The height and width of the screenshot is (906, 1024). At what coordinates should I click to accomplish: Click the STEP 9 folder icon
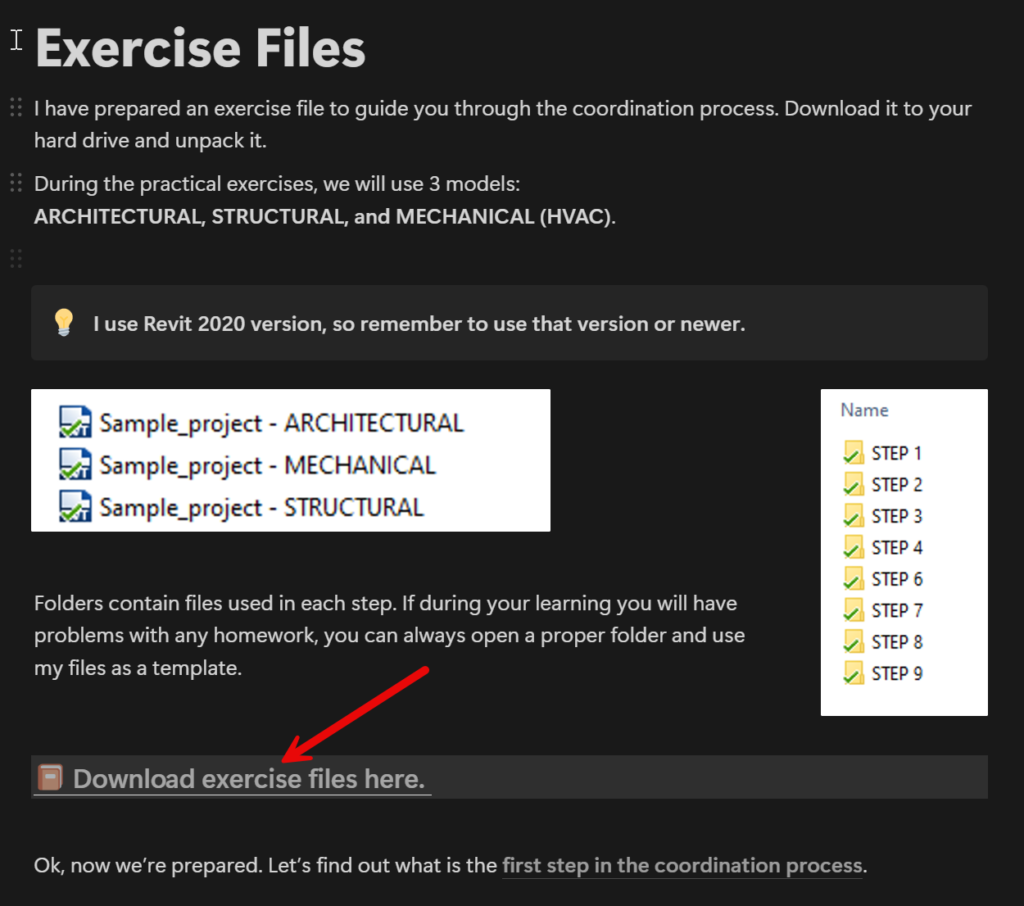(853, 674)
